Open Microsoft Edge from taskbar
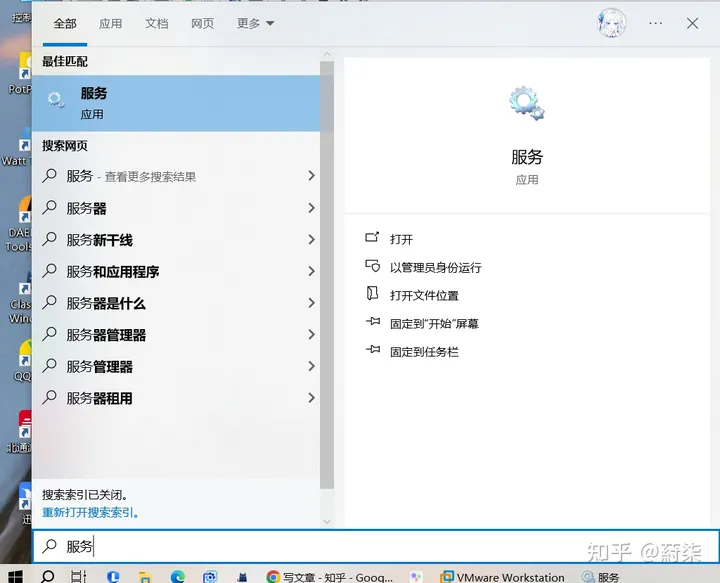Screen dimensions: 720x583 (178, 577)
